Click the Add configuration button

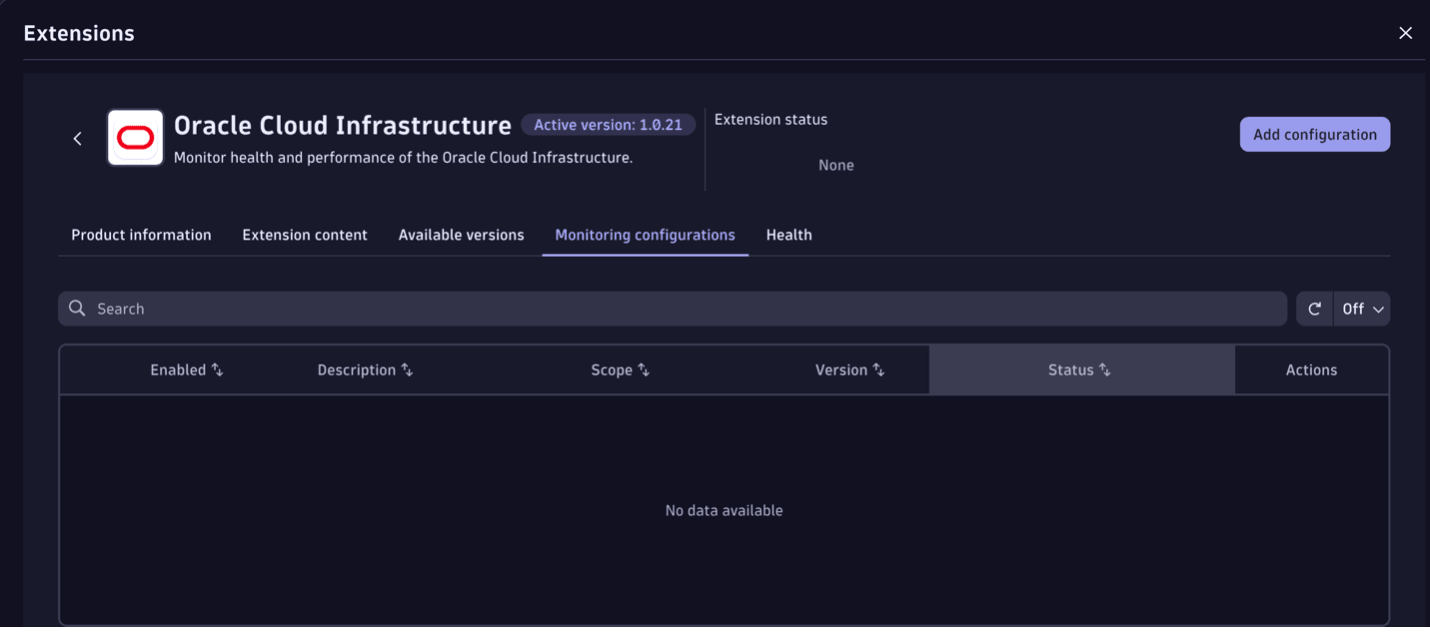(x=1314, y=134)
